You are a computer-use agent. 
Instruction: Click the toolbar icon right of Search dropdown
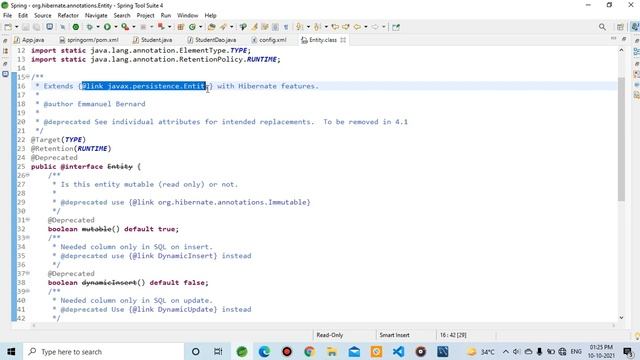click(x=243, y=27)
